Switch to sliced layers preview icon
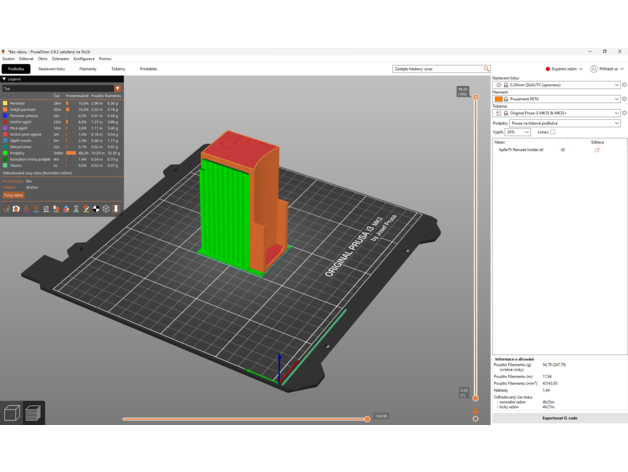This screenshot has height=472, width=628. [33, 413]
